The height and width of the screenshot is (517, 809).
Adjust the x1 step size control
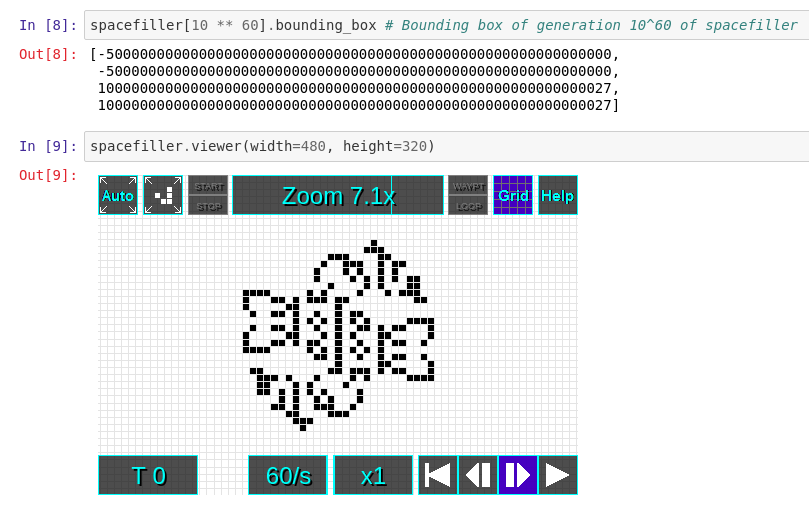(373, 475)
